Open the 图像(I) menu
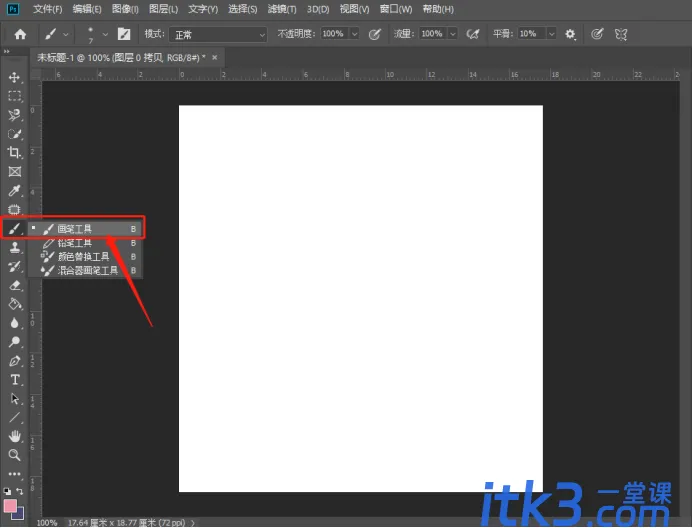Image resolution: width=692 pixels, height=528 pixels. [x=125, y=9]
